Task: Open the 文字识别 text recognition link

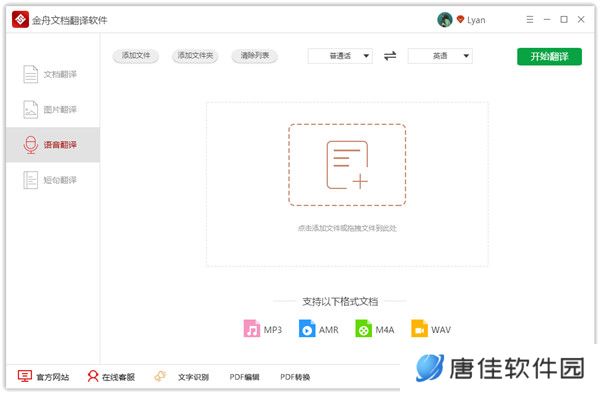Action: (x=193, y=377)
